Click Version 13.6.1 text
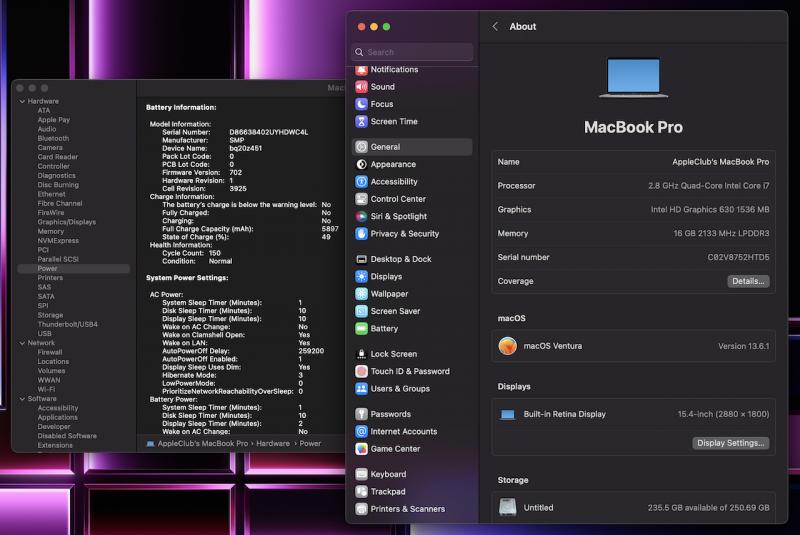Viewport: 800px width, 535px height. [x=743, y=346]
